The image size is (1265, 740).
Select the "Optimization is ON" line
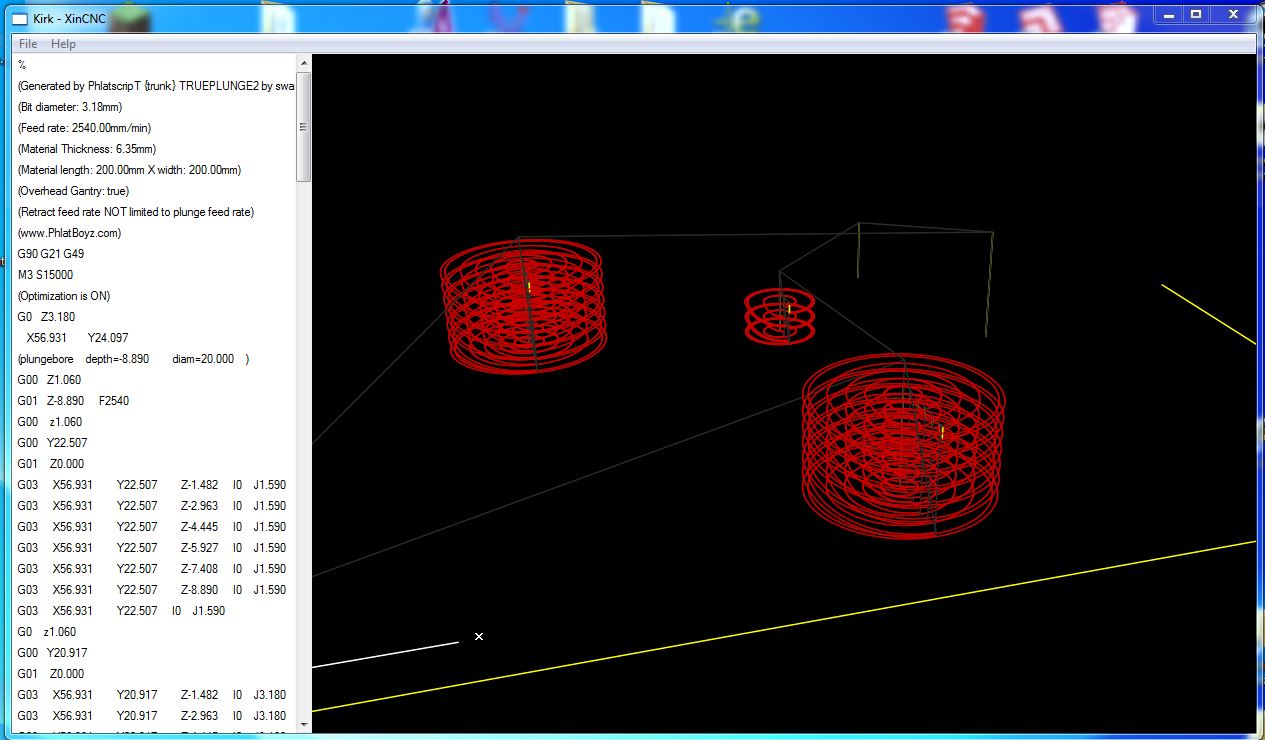coord(64,296)
